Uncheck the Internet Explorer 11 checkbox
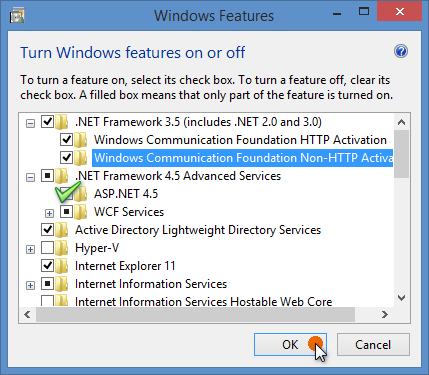This screenshot has width=429, height=375. click(x=48, y=265)
